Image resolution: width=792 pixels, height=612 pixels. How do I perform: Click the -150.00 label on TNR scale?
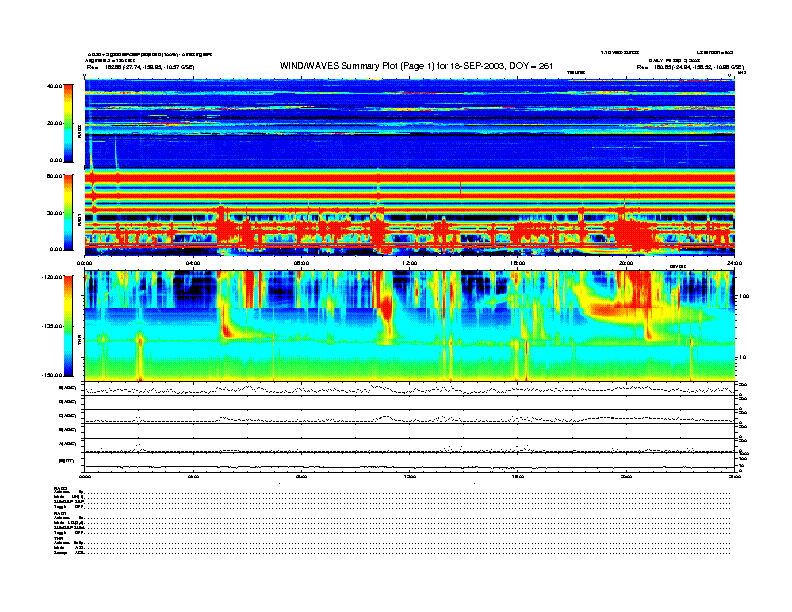pyautogui.click(x=53, y=375)
